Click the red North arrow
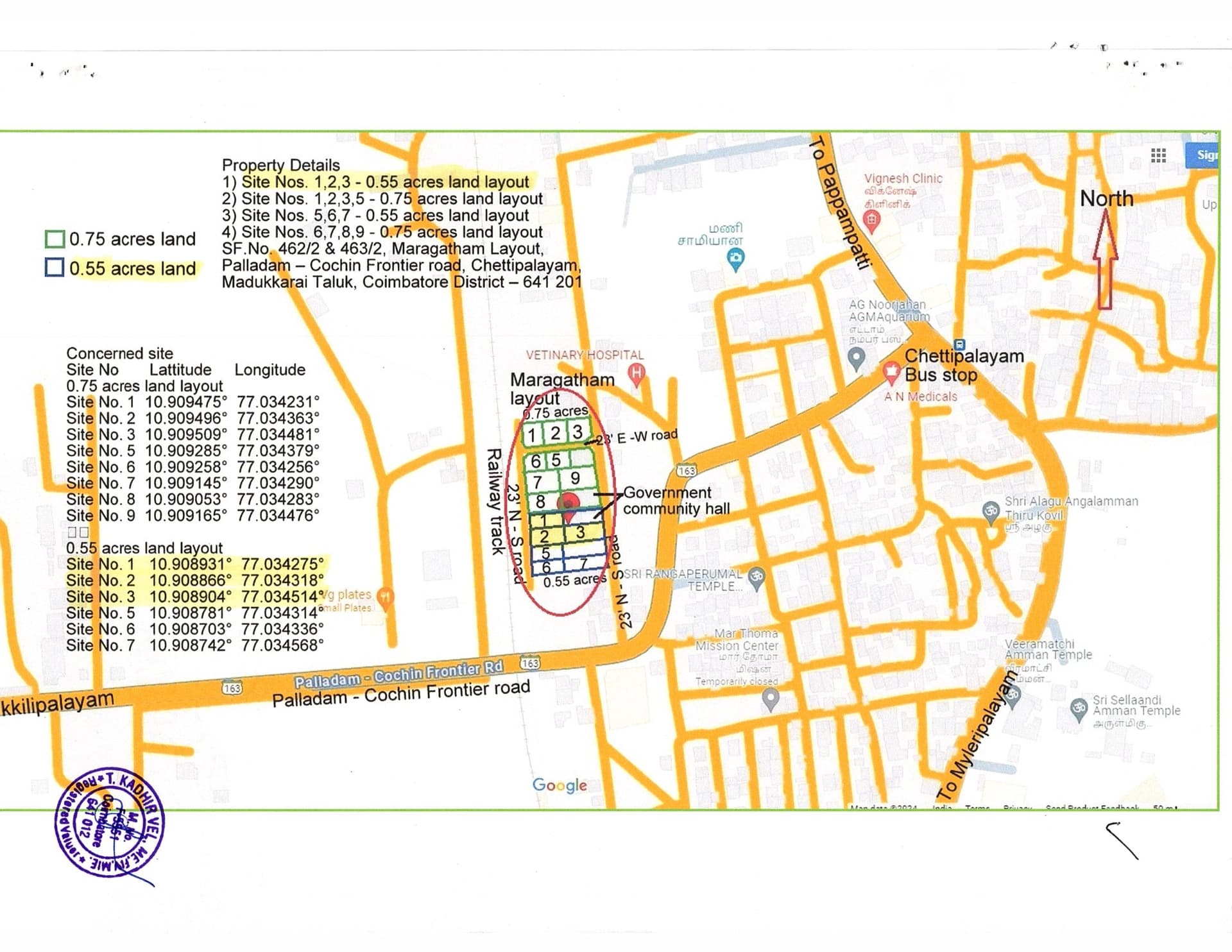The image size is (1232, 952). point(1105,260)
